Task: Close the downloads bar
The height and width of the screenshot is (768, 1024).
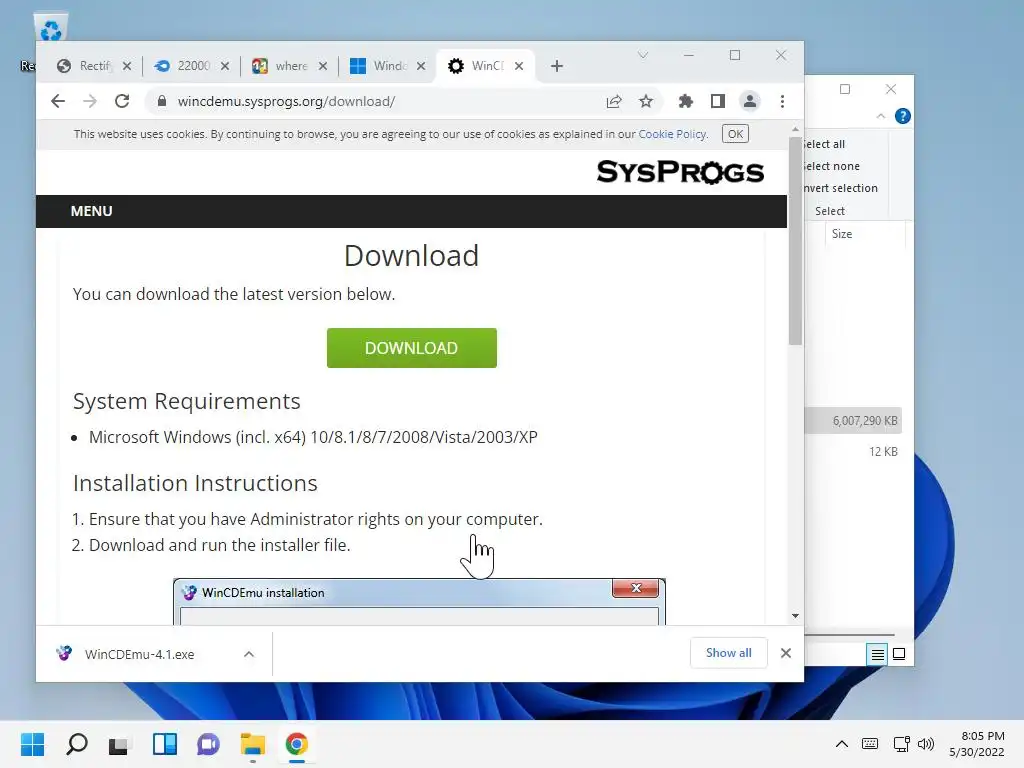Action: coord(786,653)
